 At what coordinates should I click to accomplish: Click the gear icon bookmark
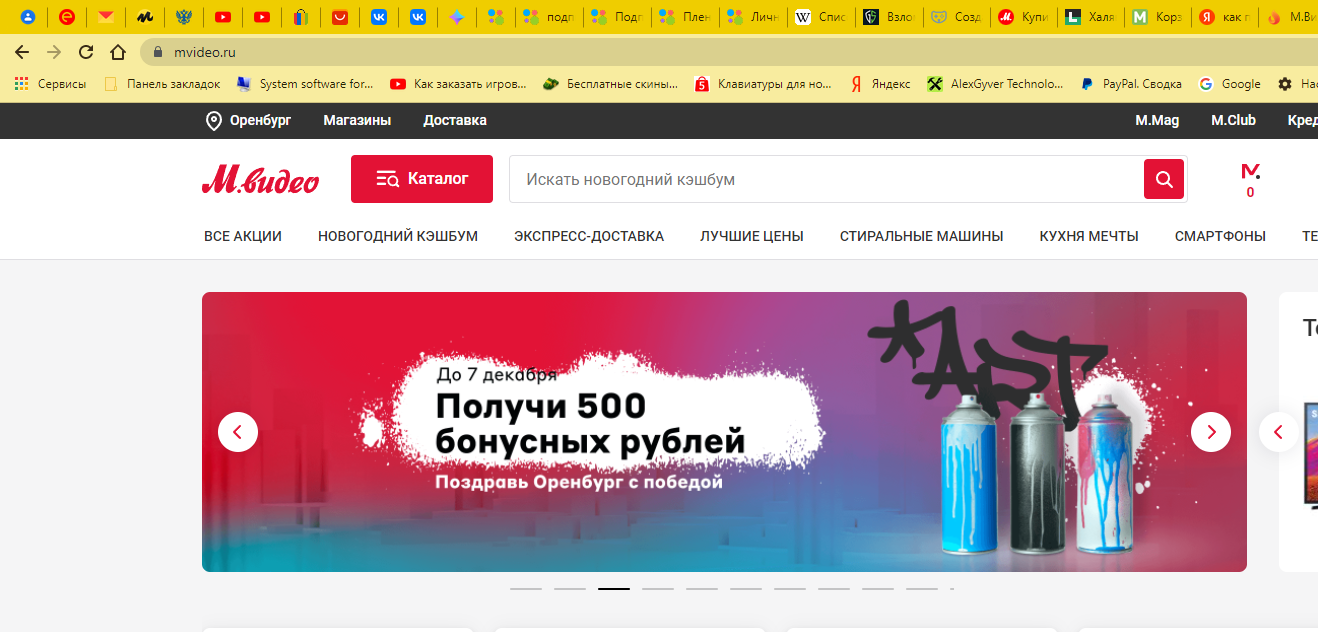[1285, 84]
